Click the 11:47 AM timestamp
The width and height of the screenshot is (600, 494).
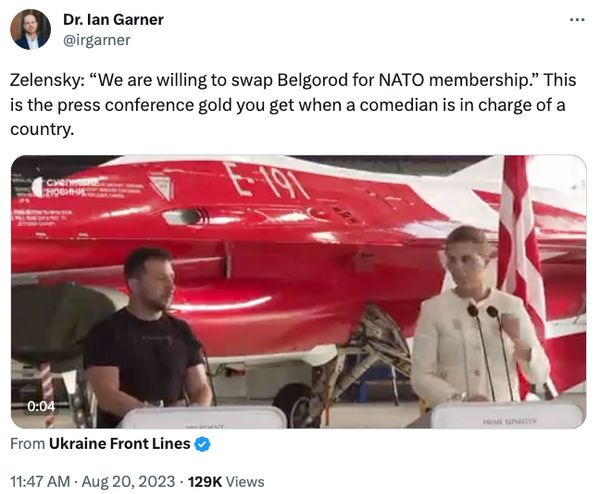40,481
